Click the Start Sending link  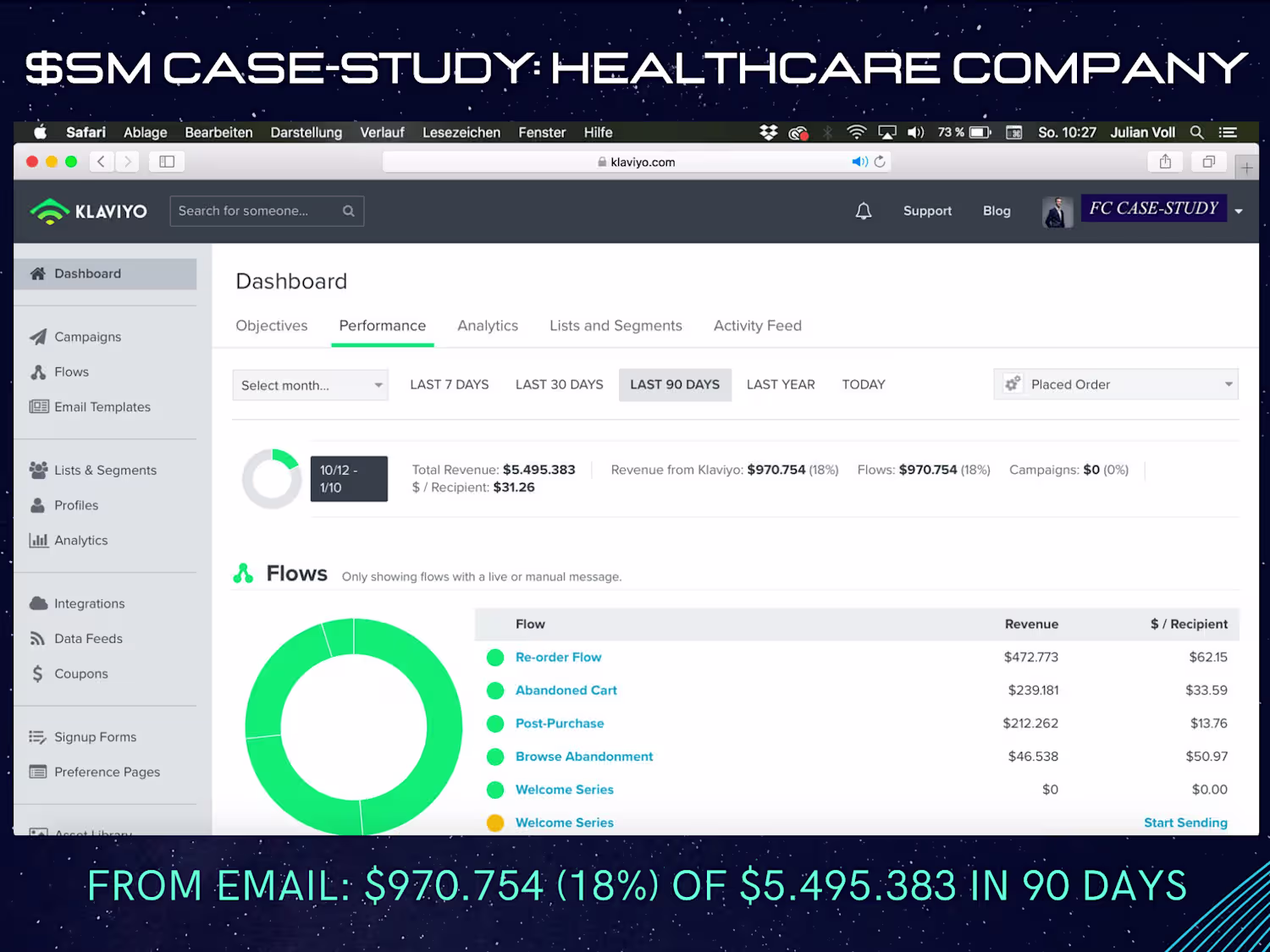pyautogui.click(x=1185, y=823)
